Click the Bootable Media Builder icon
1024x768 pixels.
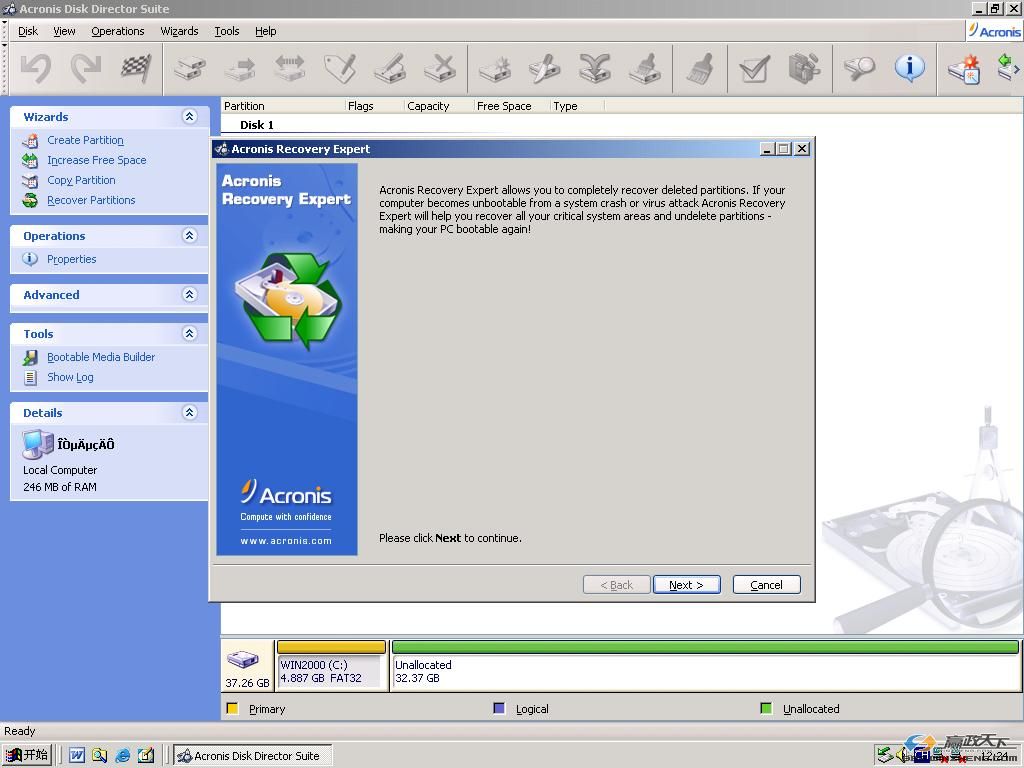coord(30,357)
